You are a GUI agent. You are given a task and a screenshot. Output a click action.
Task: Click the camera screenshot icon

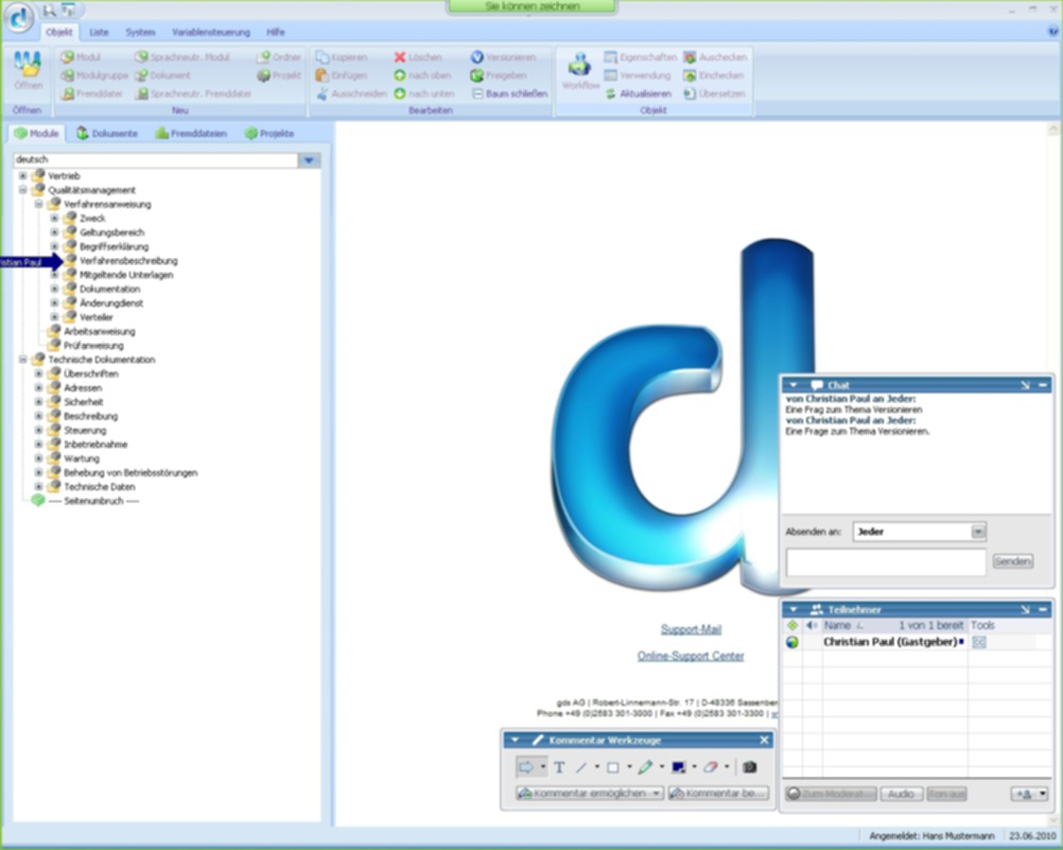749,767
